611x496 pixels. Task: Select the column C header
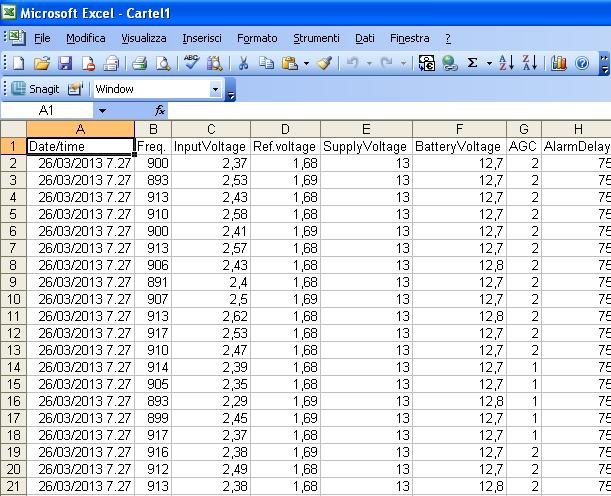click(211, 129)
